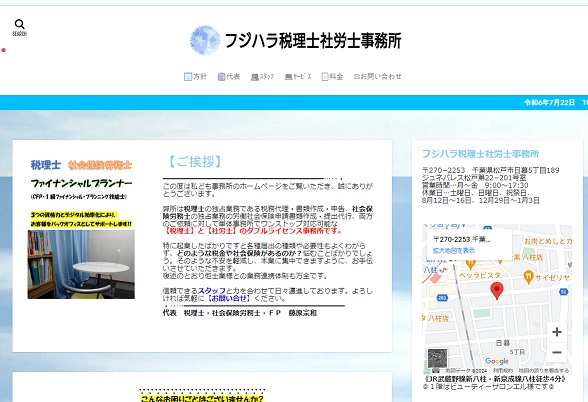588x402 pixels.
Task: Click the こんなお困りごとはございませんか? heading
Action: point(202,398)
